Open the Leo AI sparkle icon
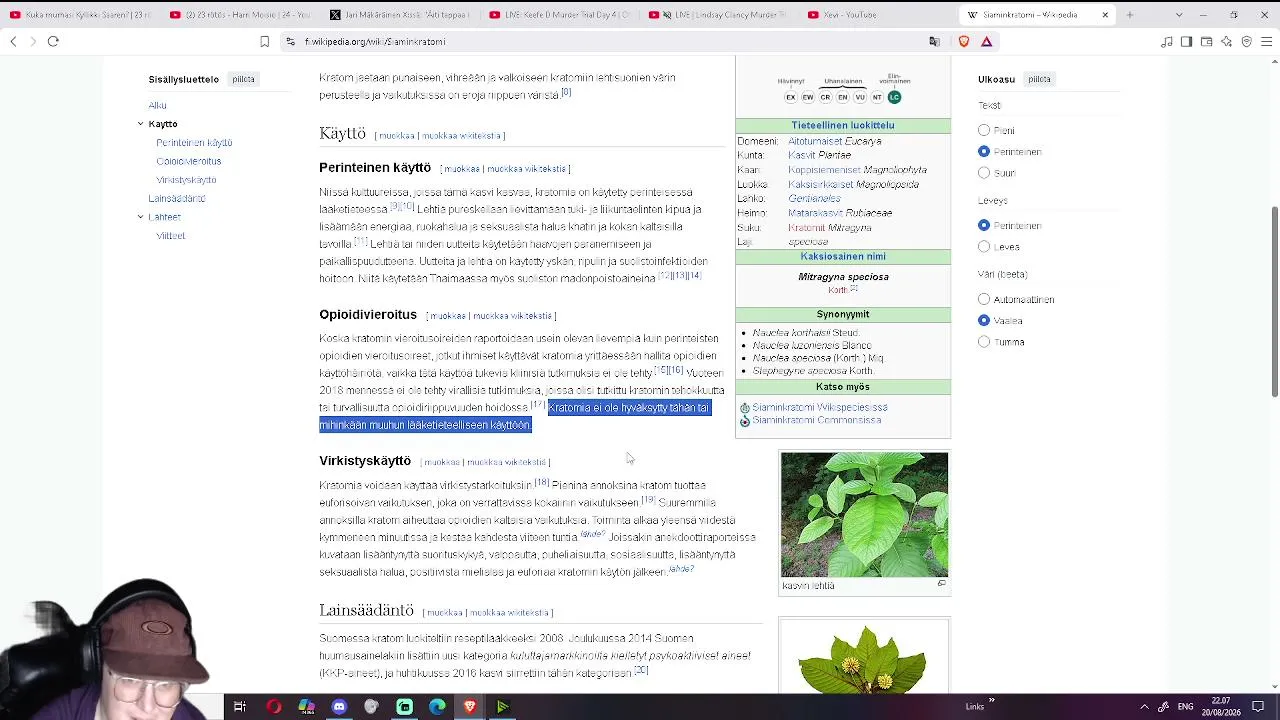The width and height of the screenshot is (1280, 720). click(x=1226, y=41)
